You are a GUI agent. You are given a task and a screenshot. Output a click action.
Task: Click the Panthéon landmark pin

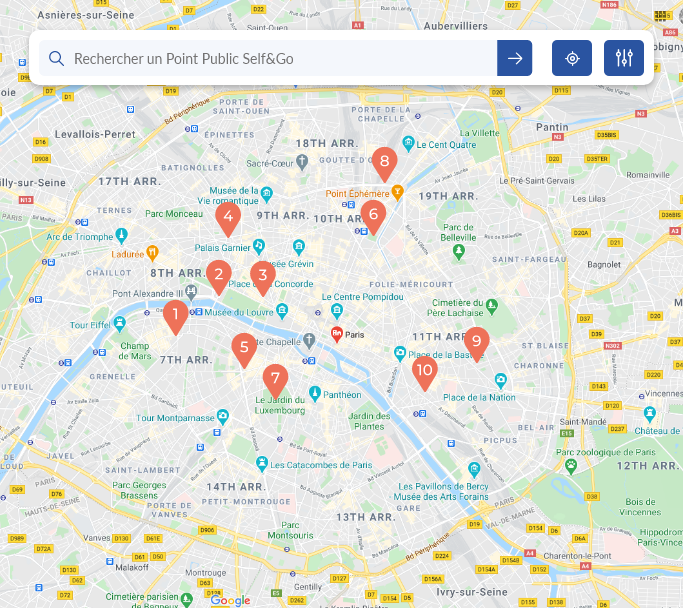click(x=314, y=394)
